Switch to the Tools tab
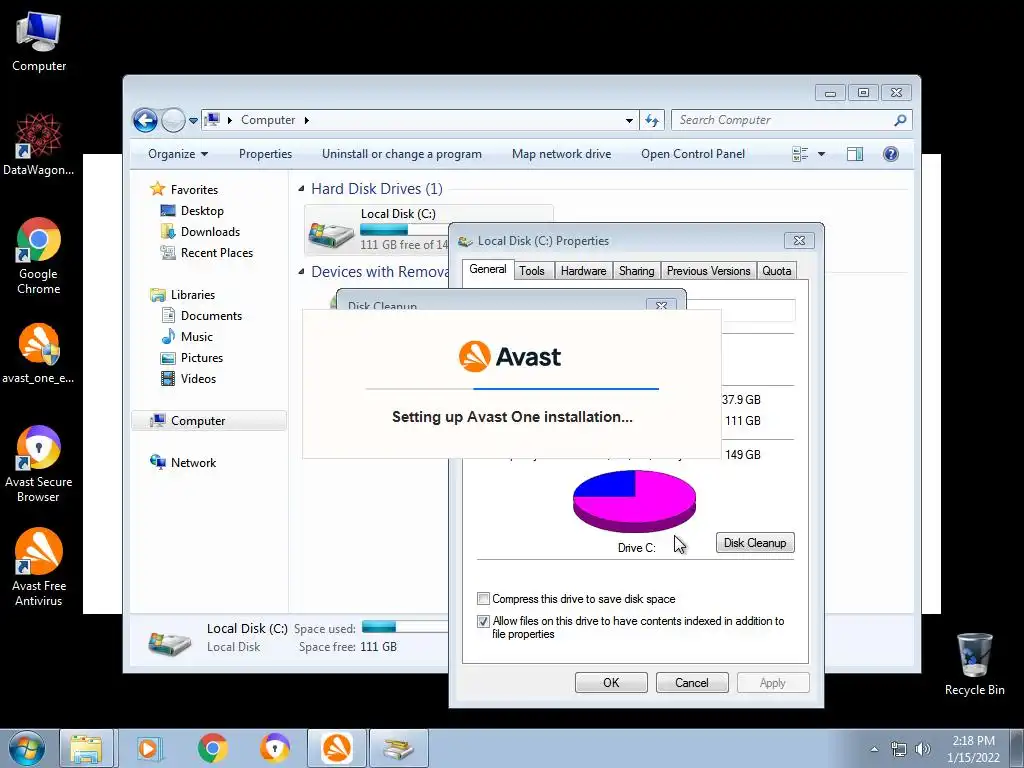Viewport: 1024px width, 768px height. tap(532, 271)
